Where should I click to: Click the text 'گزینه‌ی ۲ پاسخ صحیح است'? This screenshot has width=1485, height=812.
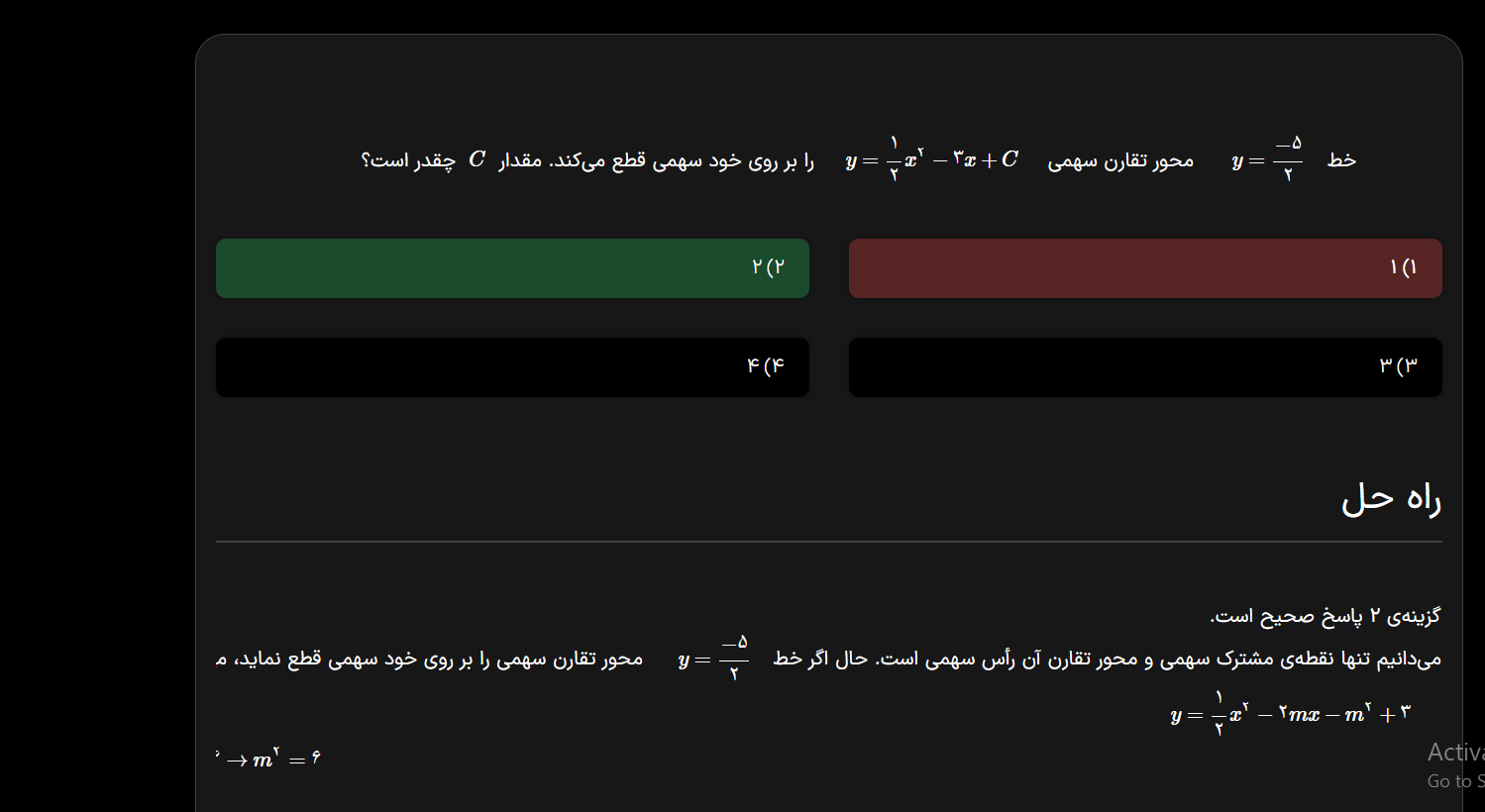point(1325,616)
